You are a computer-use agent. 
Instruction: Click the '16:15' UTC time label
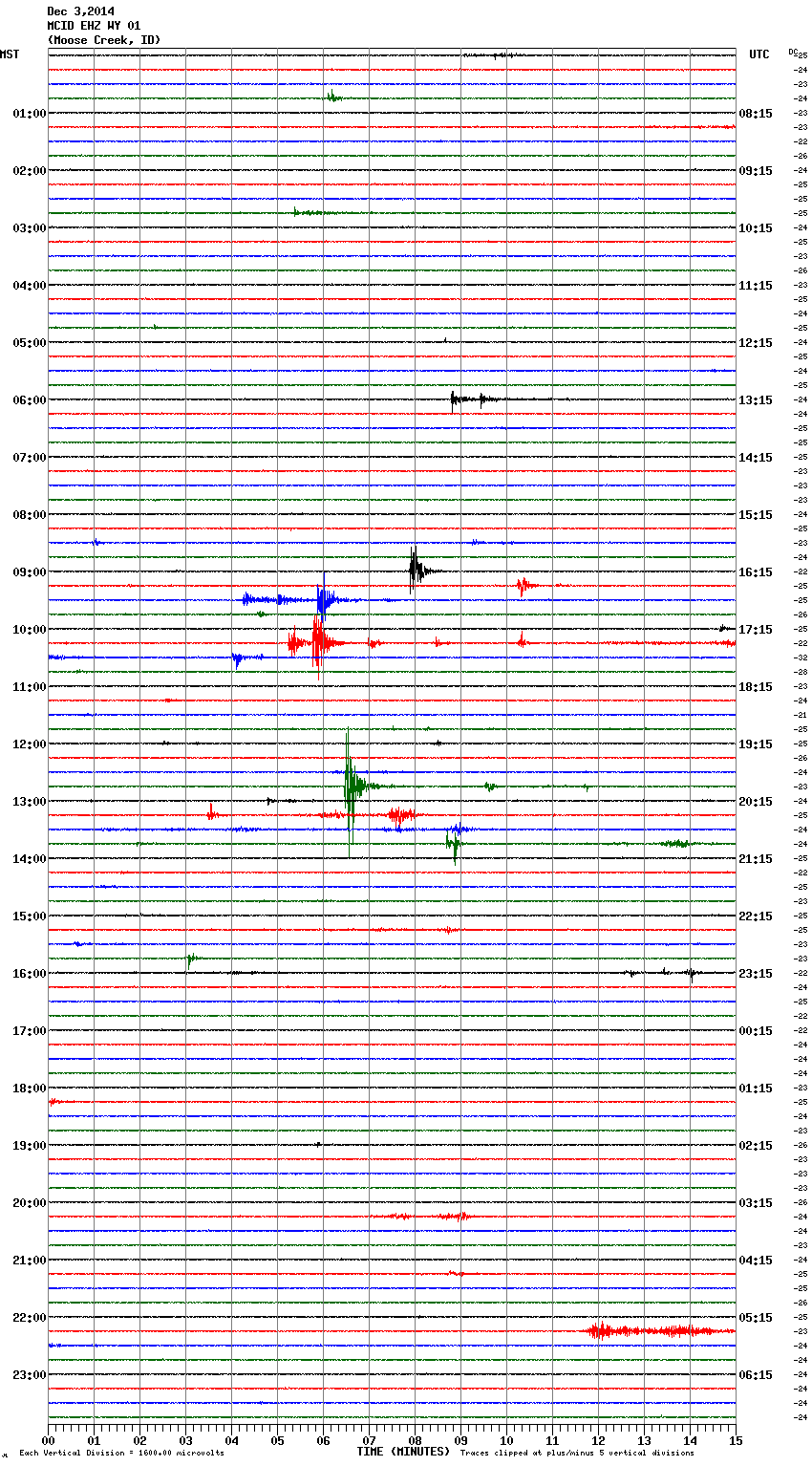(756, 572)
